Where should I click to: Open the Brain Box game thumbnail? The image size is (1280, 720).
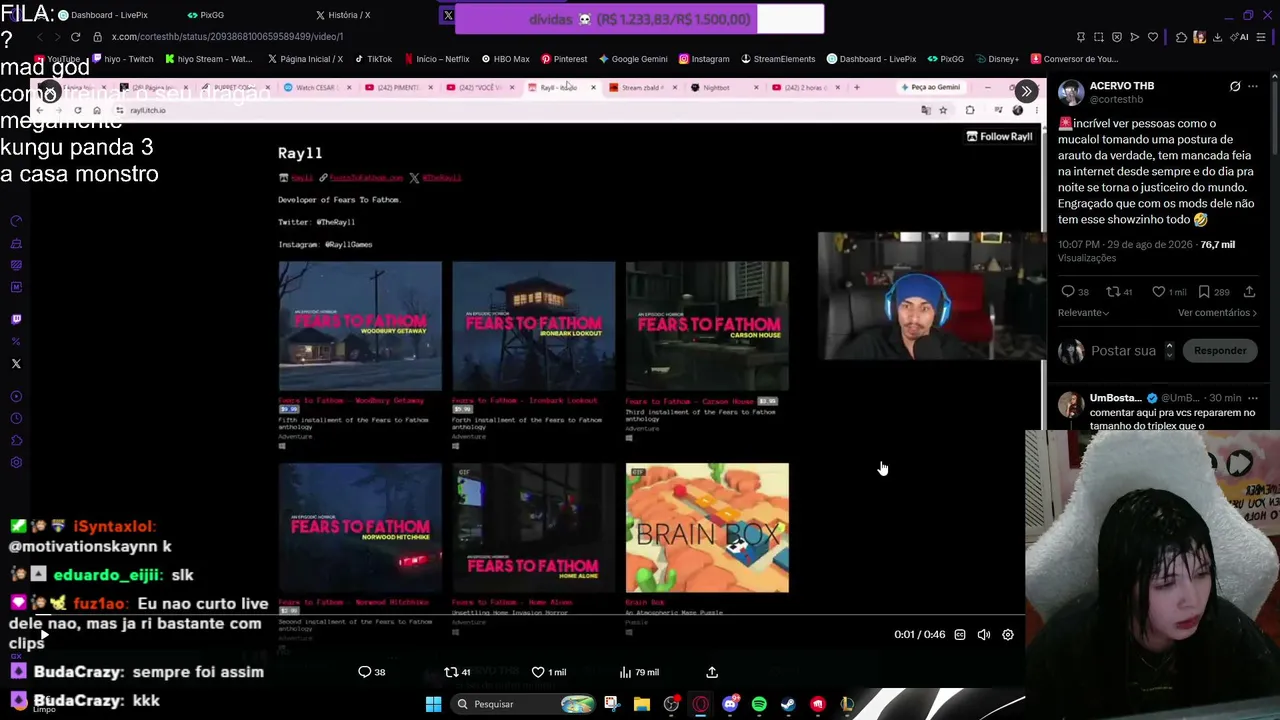tap(707, 528)
